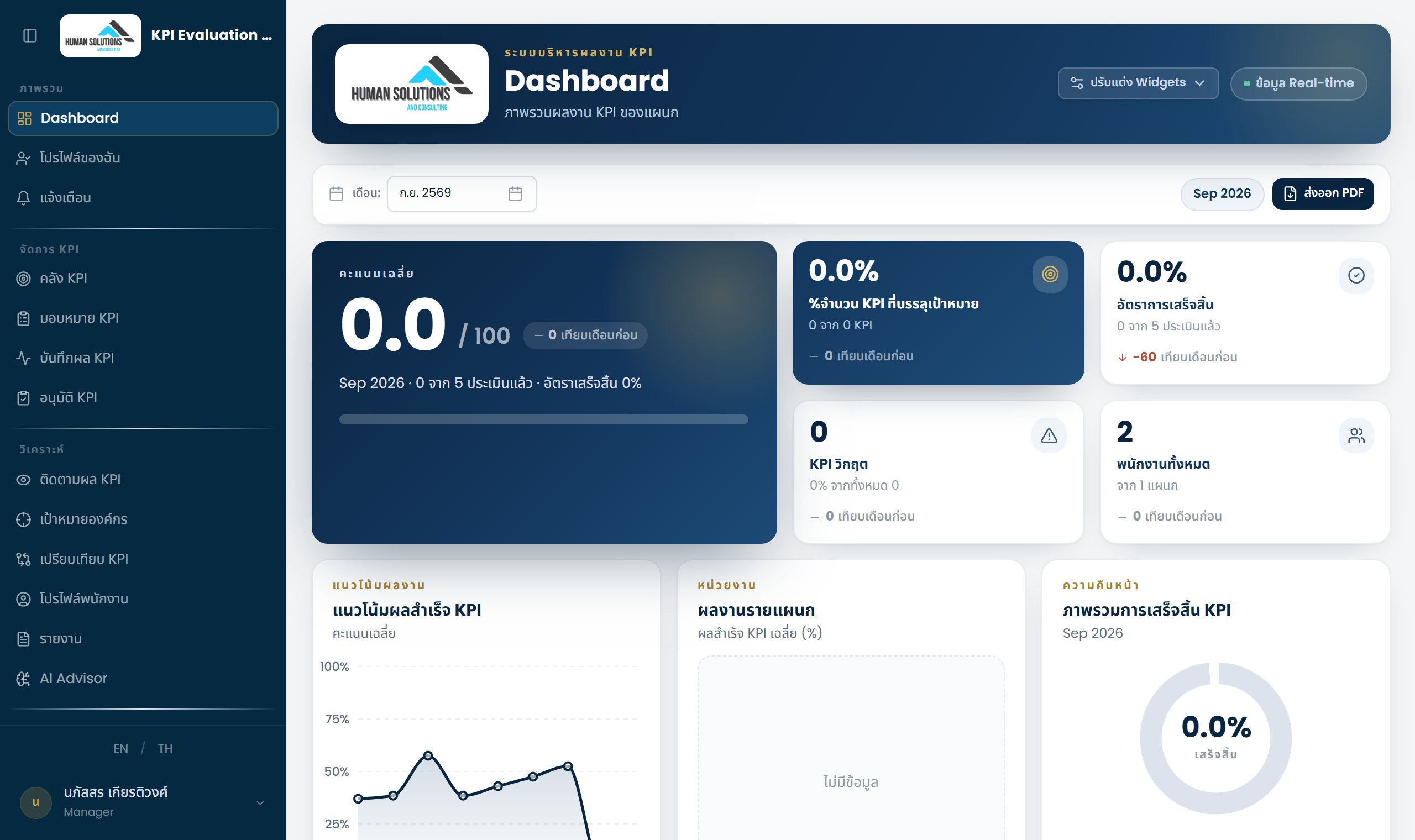Open AI Advisor page
This screenshot has width=1415, height=840.
pos(143,678)
